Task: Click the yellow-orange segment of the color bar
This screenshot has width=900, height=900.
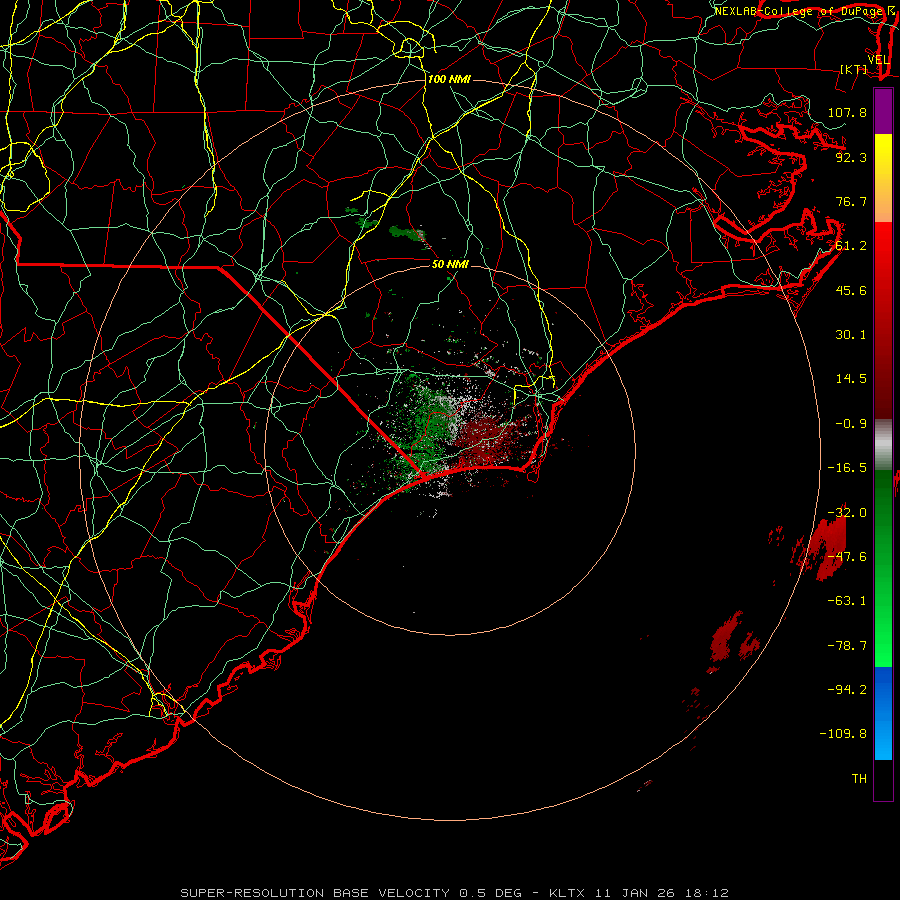Action: (x=883, y=178)
